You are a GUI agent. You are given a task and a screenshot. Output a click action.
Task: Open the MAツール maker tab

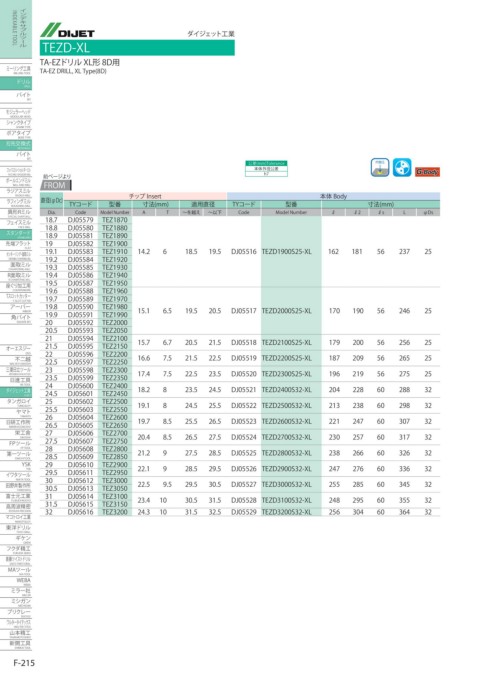[x=16, y=571]
